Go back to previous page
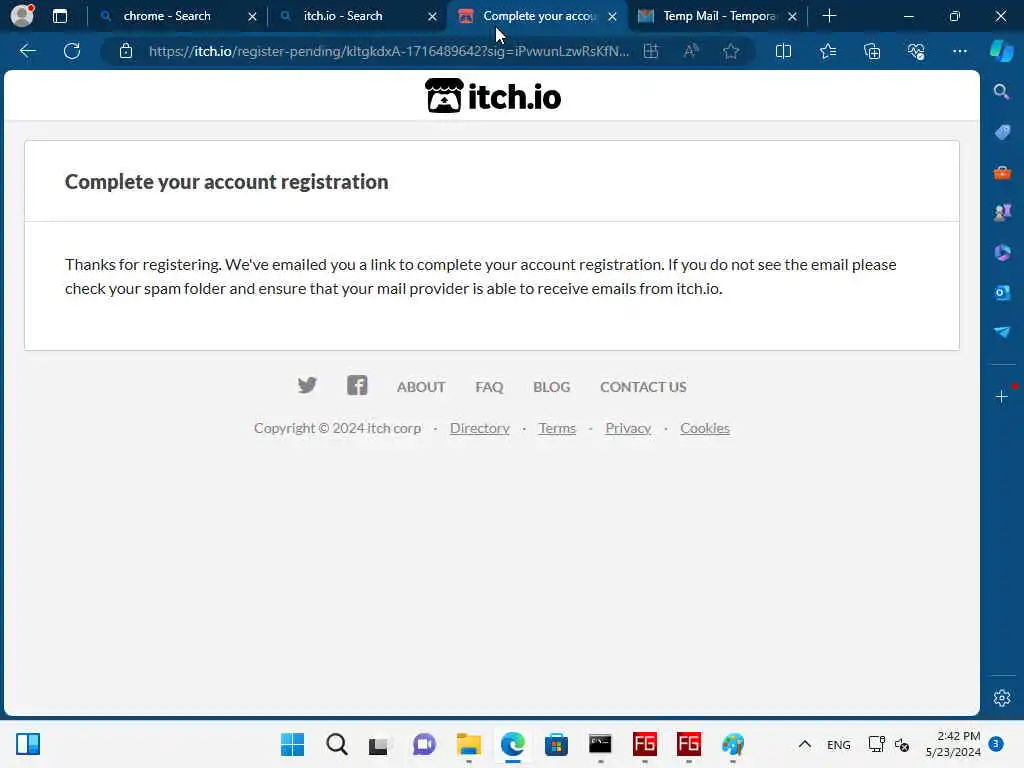Image resolution: width=1024 pixels, height=768 pixels. coord(27,51)
